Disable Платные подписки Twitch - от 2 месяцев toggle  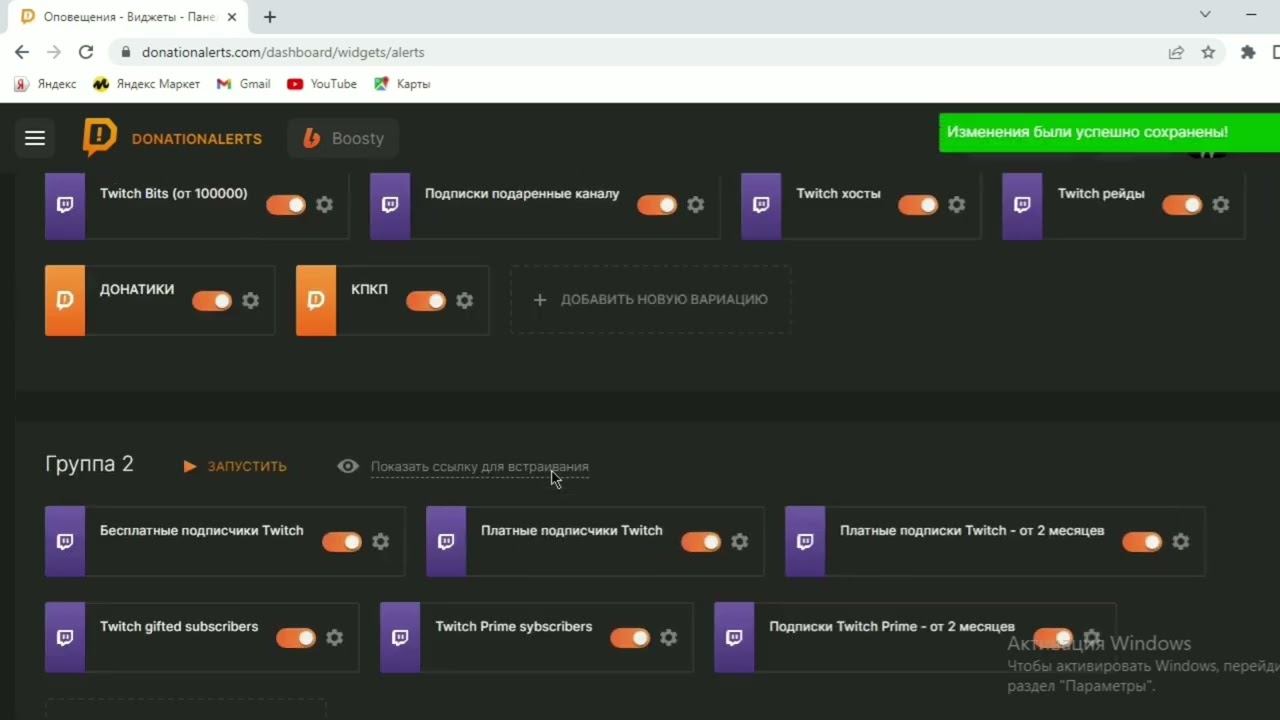click(1142, 542)
